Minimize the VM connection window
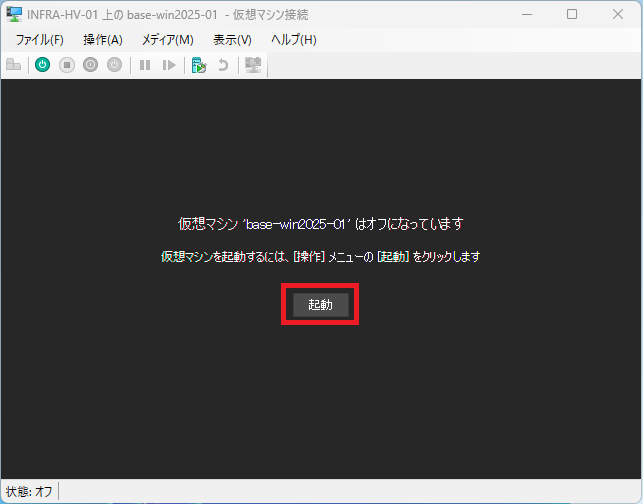Viewport: 643px width, 504px height. (527, 14)
